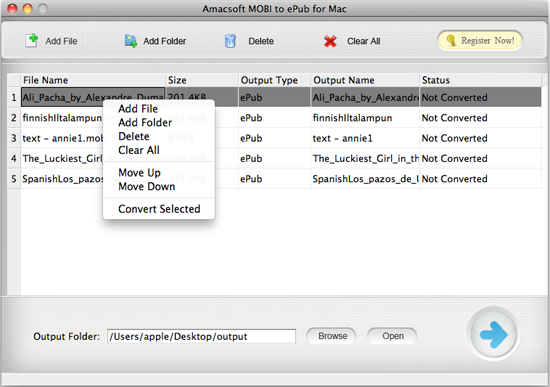Click the Output Name column header
550x387 pixels.
(x=365, y=80)
